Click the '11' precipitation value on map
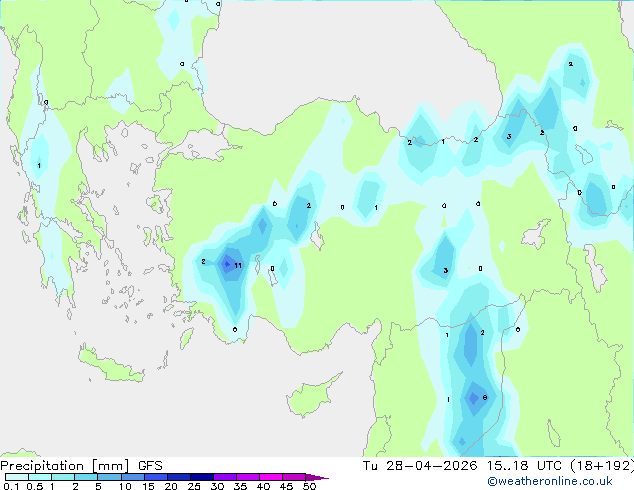Image resolution: width=634 pixels, height=490 pixels. [238, 266]
